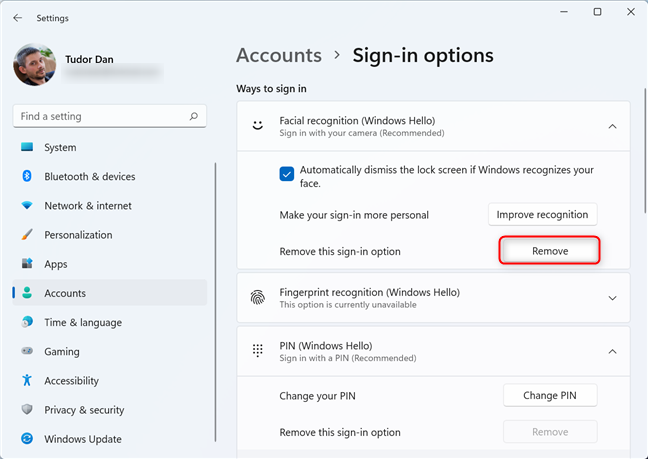
Task: Click the greyed Remove button under PIN
Action: pos(550,432)
